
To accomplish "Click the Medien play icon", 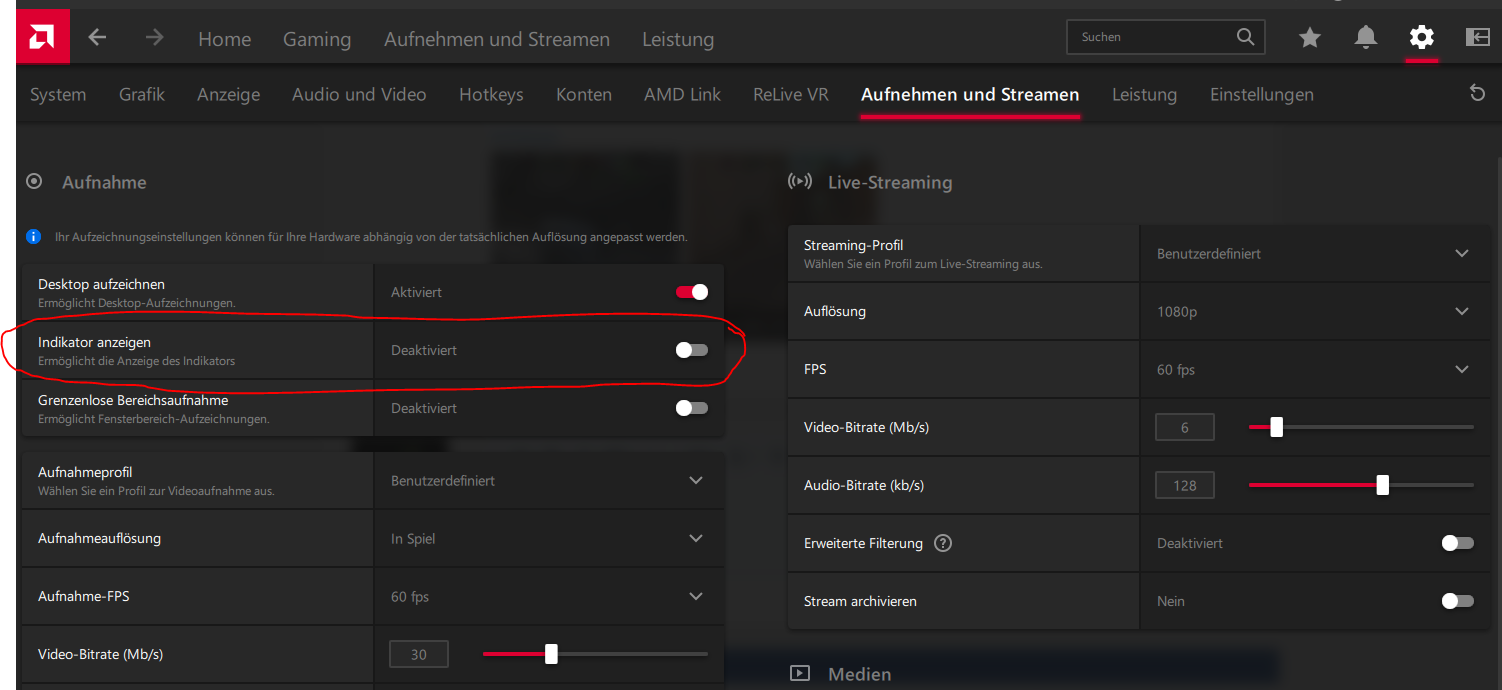I will 800,673.
